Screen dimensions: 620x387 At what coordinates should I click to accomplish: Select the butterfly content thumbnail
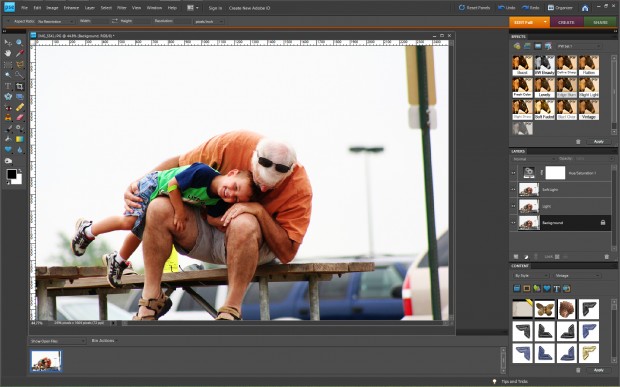click(544, 309)
